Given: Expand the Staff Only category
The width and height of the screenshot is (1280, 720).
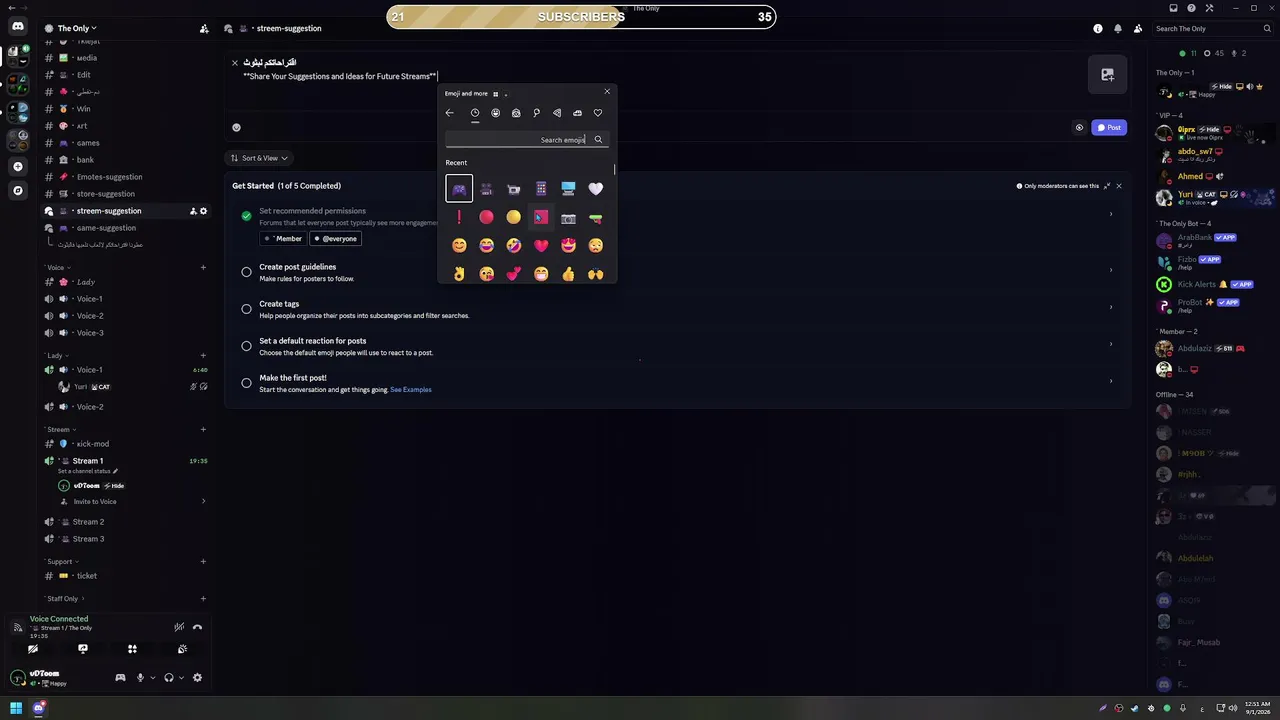Looking at the screenshot, I should pyautogui.click(x=63, y=599).
